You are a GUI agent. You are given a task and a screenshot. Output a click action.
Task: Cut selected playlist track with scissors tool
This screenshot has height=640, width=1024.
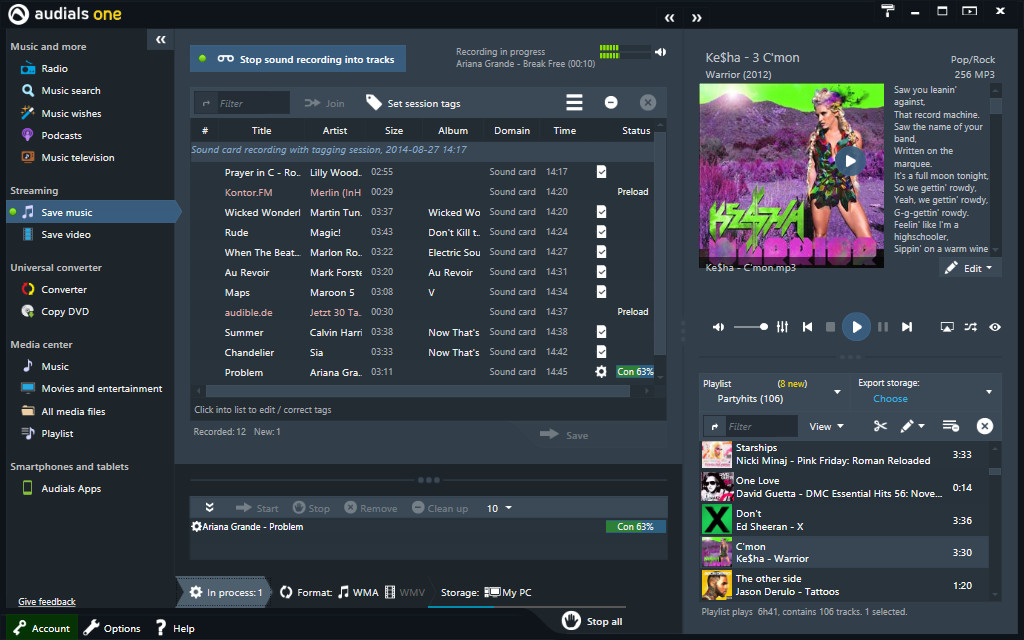coord(879,425)
